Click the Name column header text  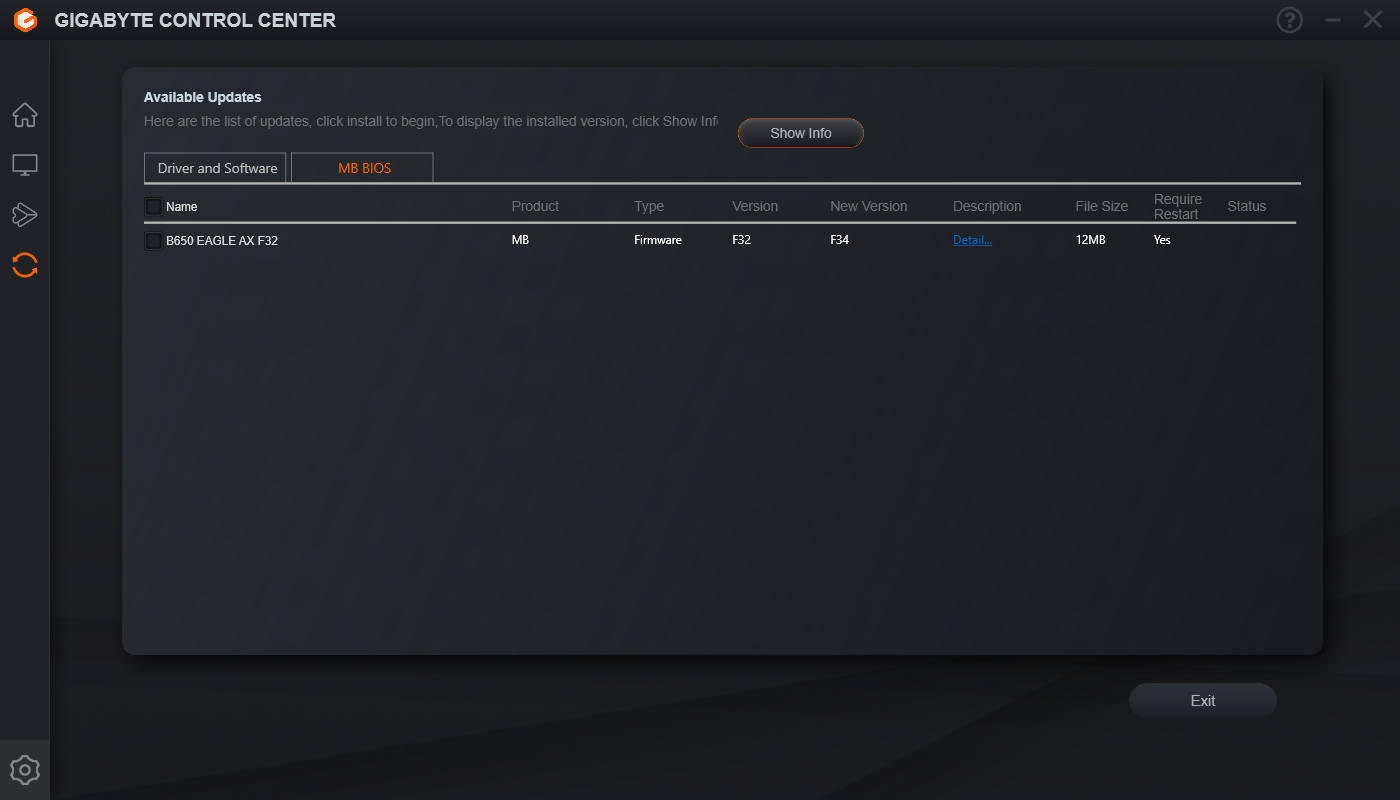(182, 207)
